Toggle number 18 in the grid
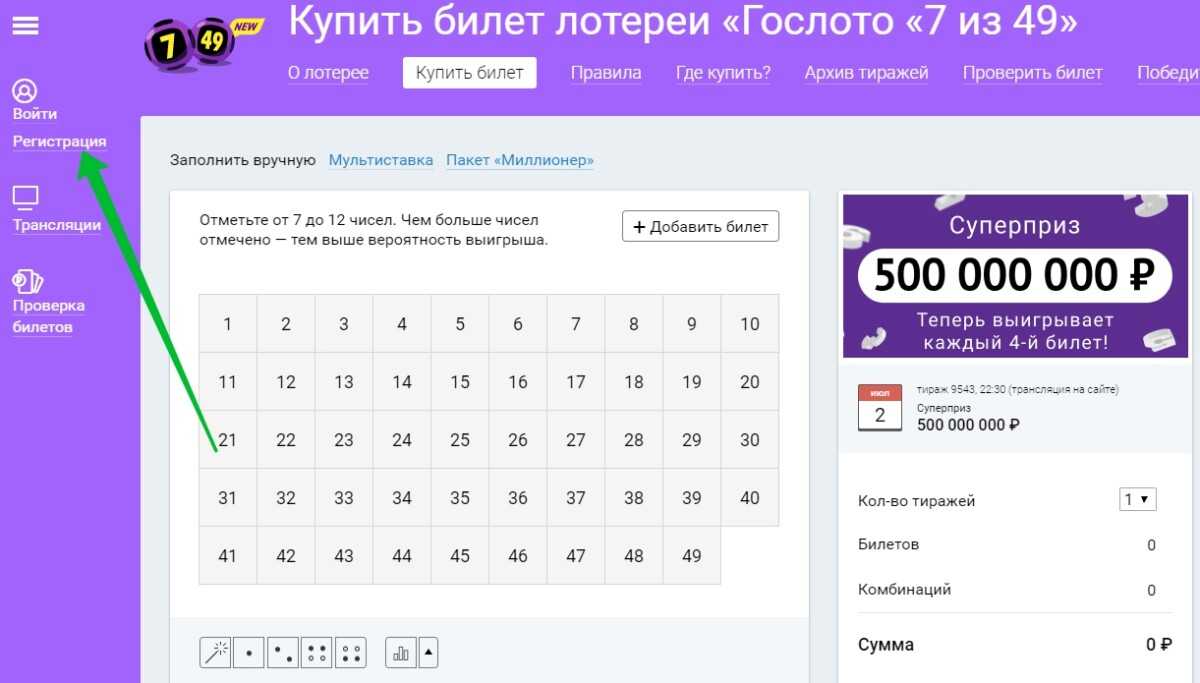 pyautogui.click(x=634, y=382)
